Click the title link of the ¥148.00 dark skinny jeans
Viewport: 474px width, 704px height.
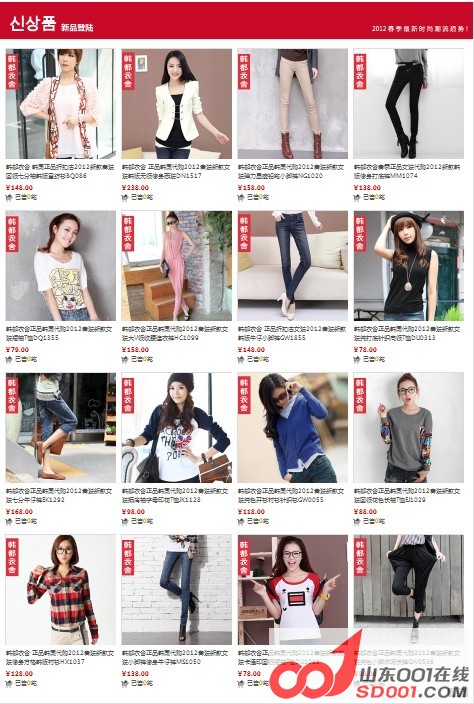pos(292,333)
